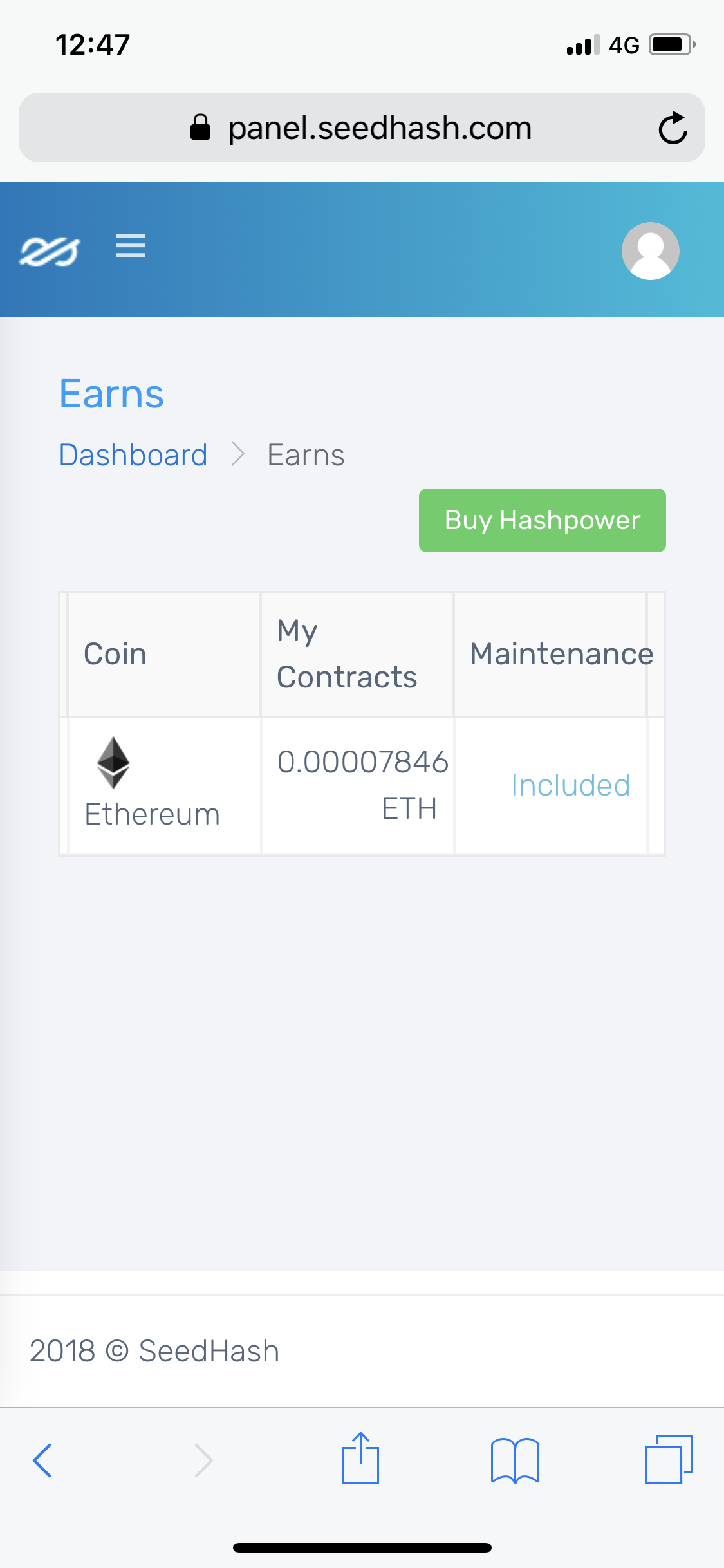This screenshot has height=1568, width=724.
Task: Open the user profile avatar
Action: click(x=650, y=251)
